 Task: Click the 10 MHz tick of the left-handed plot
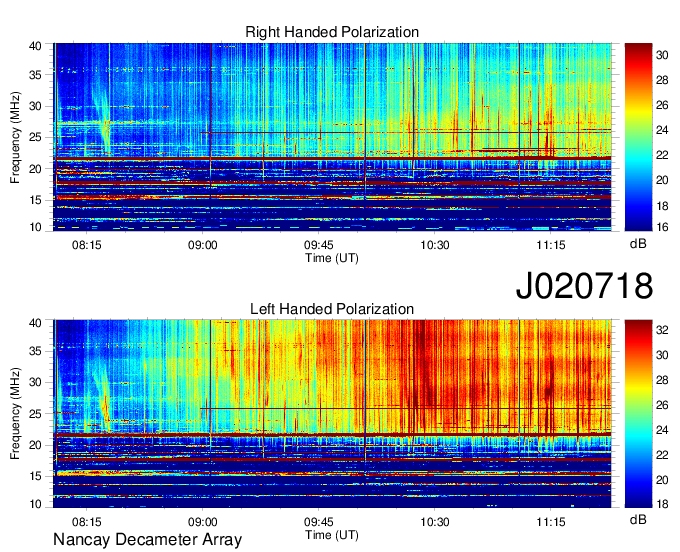35,504
